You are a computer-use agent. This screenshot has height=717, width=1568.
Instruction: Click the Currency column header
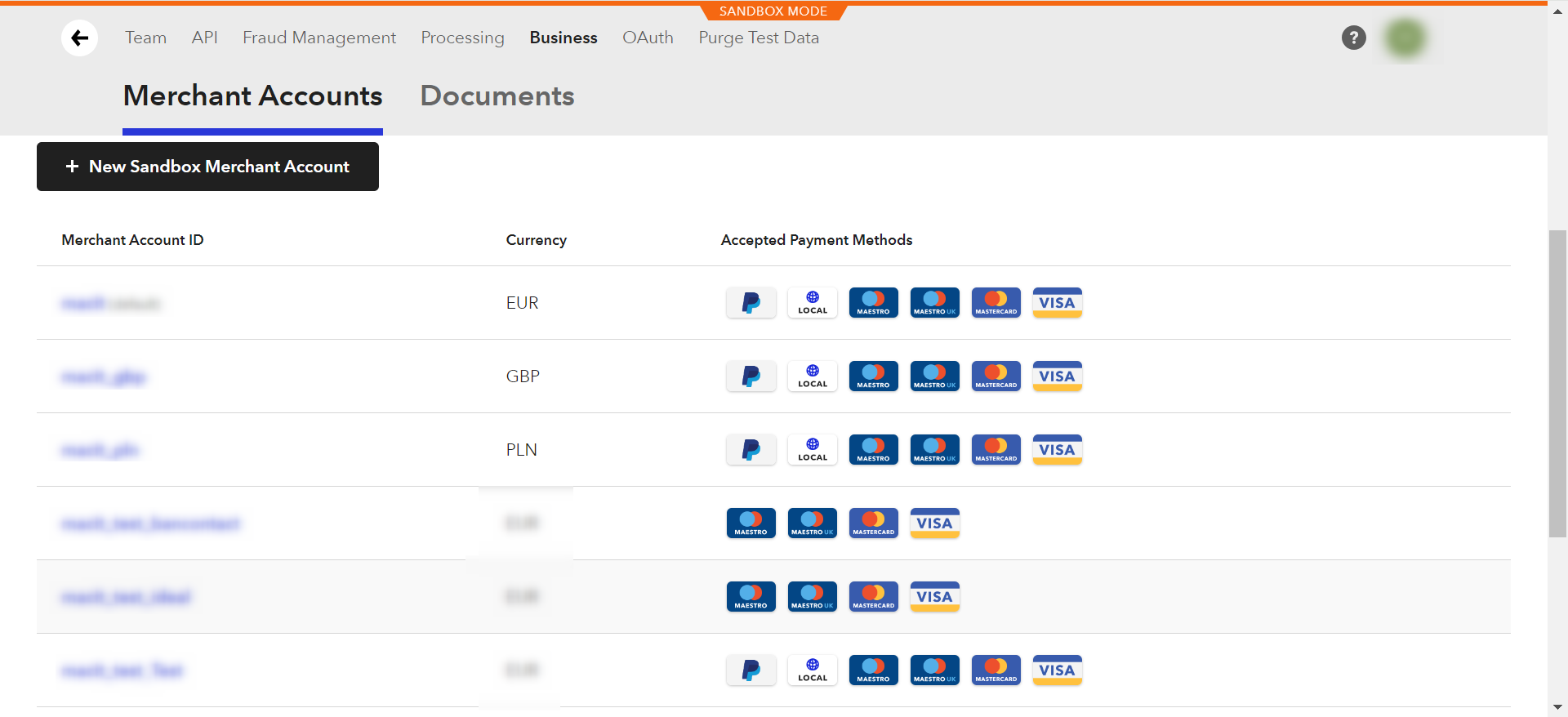[x=536, y=240]
